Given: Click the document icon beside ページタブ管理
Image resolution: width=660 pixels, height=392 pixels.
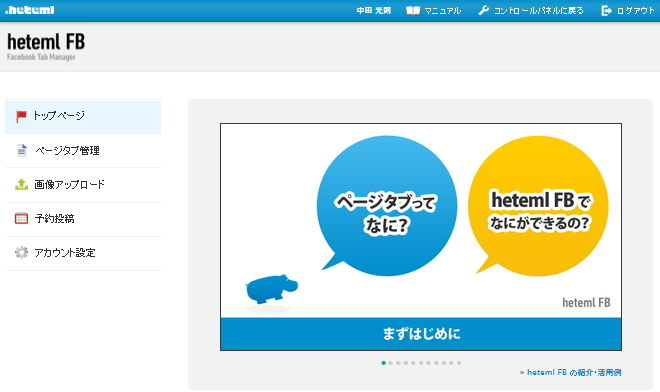Looking at the screenshot, I should 21,150.
